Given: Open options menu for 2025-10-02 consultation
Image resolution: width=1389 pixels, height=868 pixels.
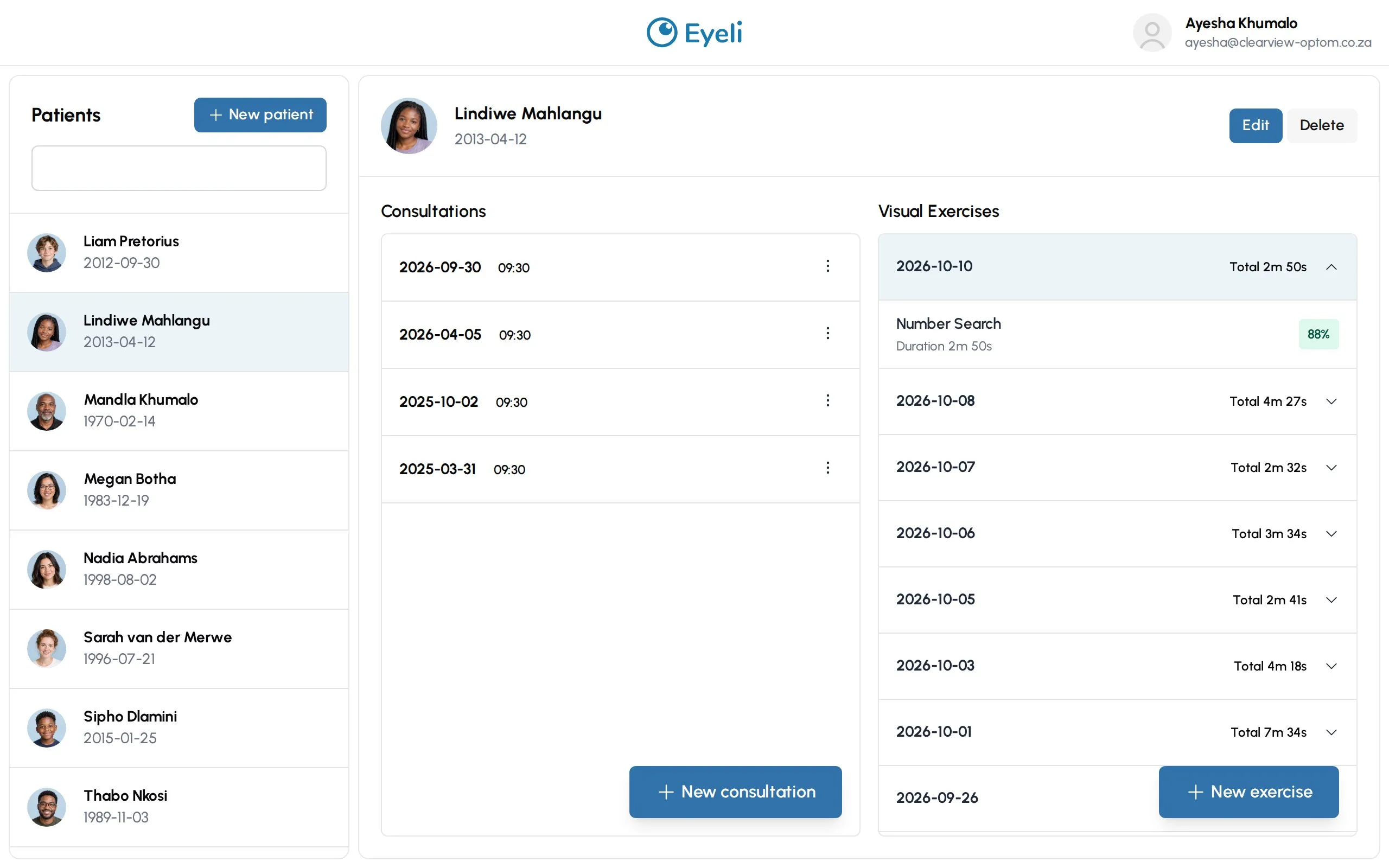Looking at the screenshot, I should click(827, 401).
